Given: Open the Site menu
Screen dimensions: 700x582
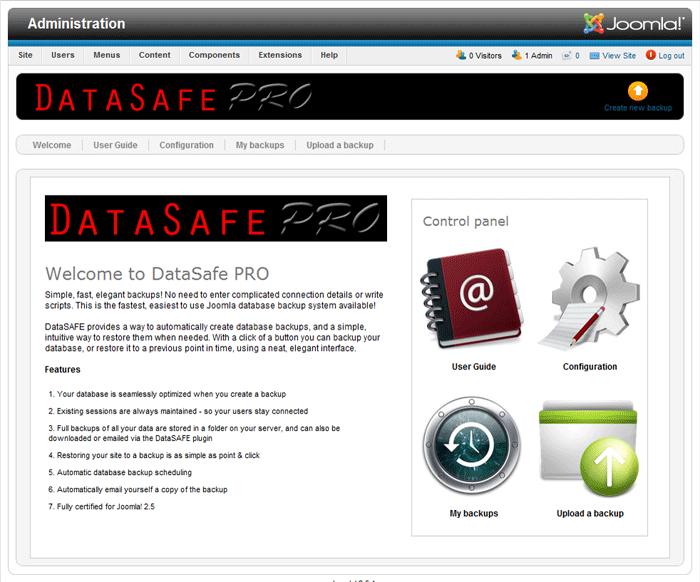Looking at the screenshot, I should [25, 55].
